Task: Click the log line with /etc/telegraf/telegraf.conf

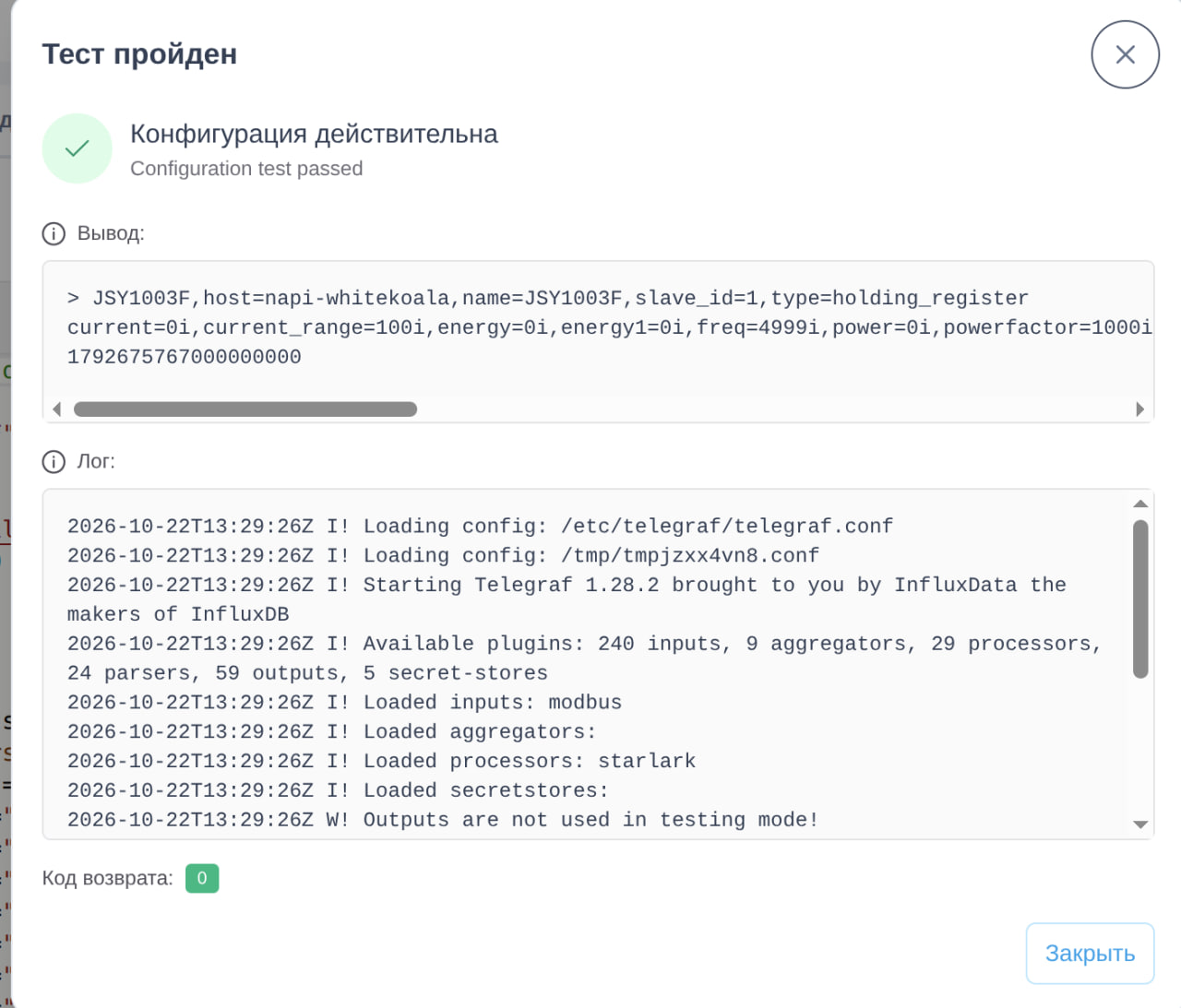Action: click(x=481, y=527)
